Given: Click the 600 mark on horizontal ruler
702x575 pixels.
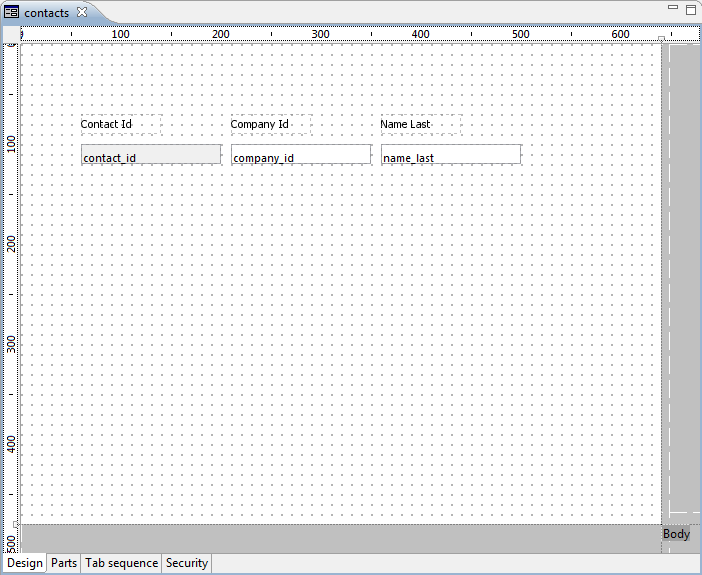Looking at the screenshot, I should (x=621, y=34).
